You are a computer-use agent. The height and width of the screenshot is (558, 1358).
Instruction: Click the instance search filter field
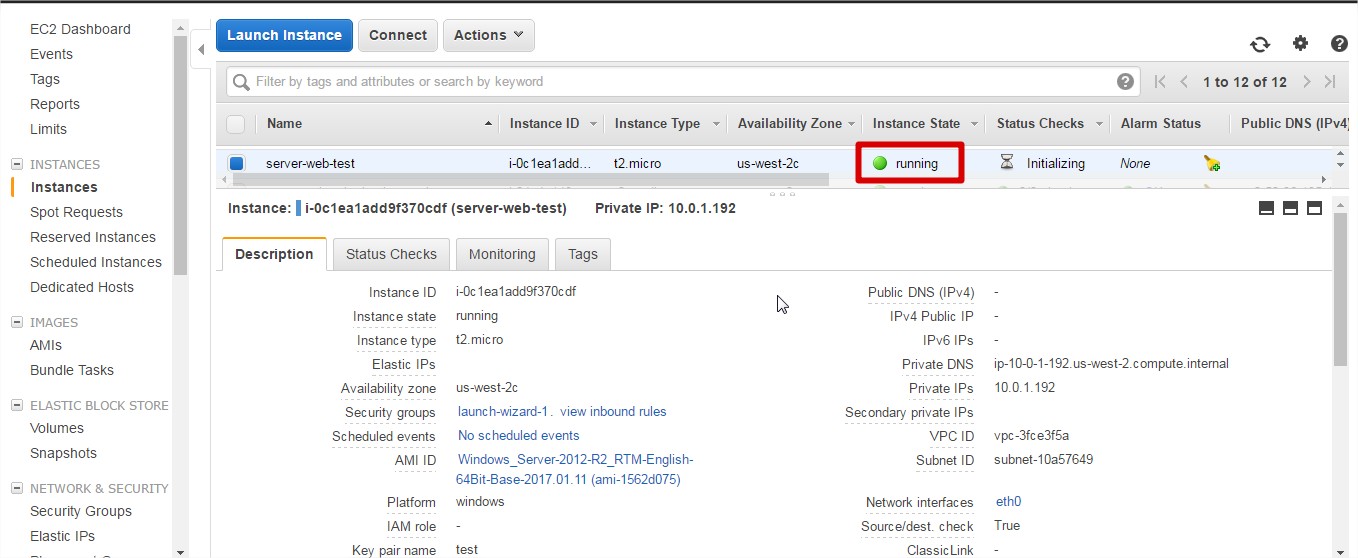(x=684, y=82)
